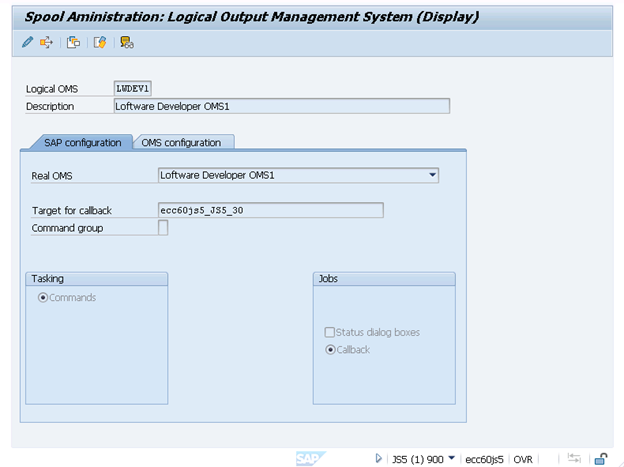Screen dimensions: 624x467
Task: Click the yellow speech bubble with glasses icon
Action: coord(127,42)
